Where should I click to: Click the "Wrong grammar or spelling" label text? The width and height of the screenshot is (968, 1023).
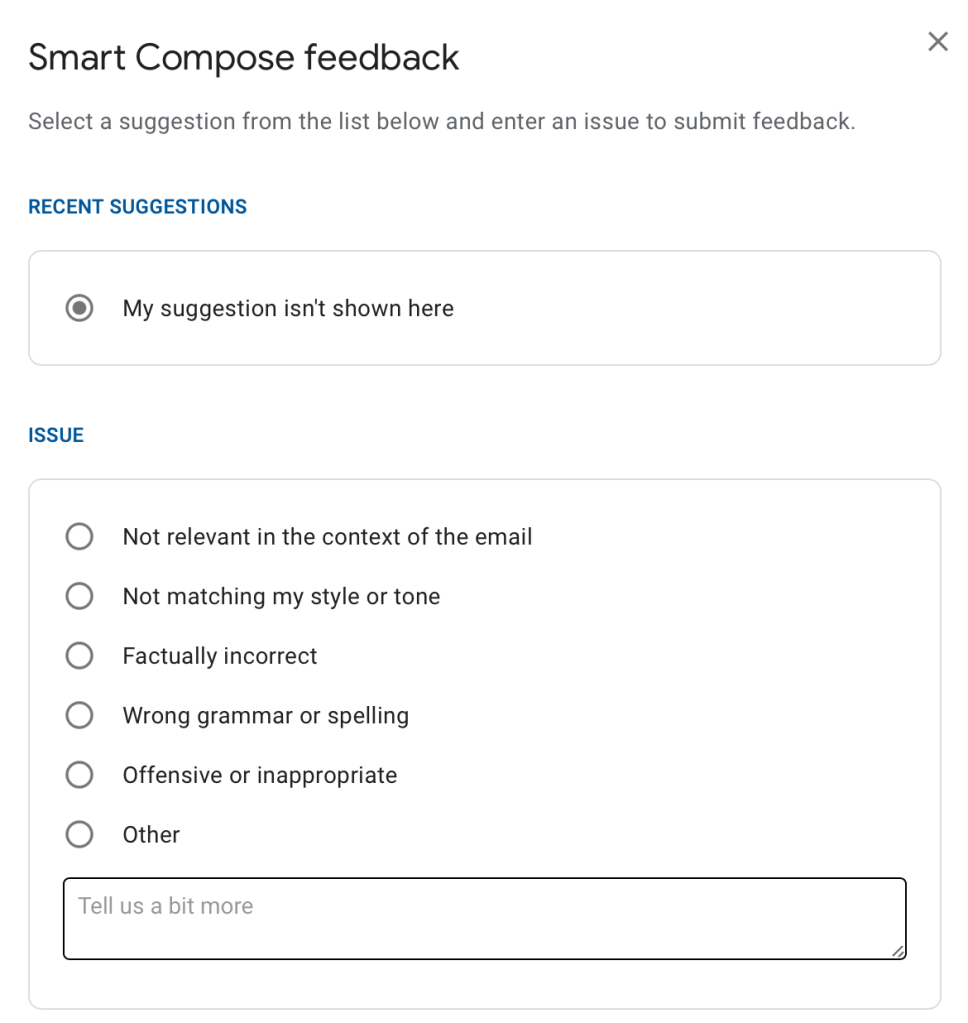(x=265, y=716)
